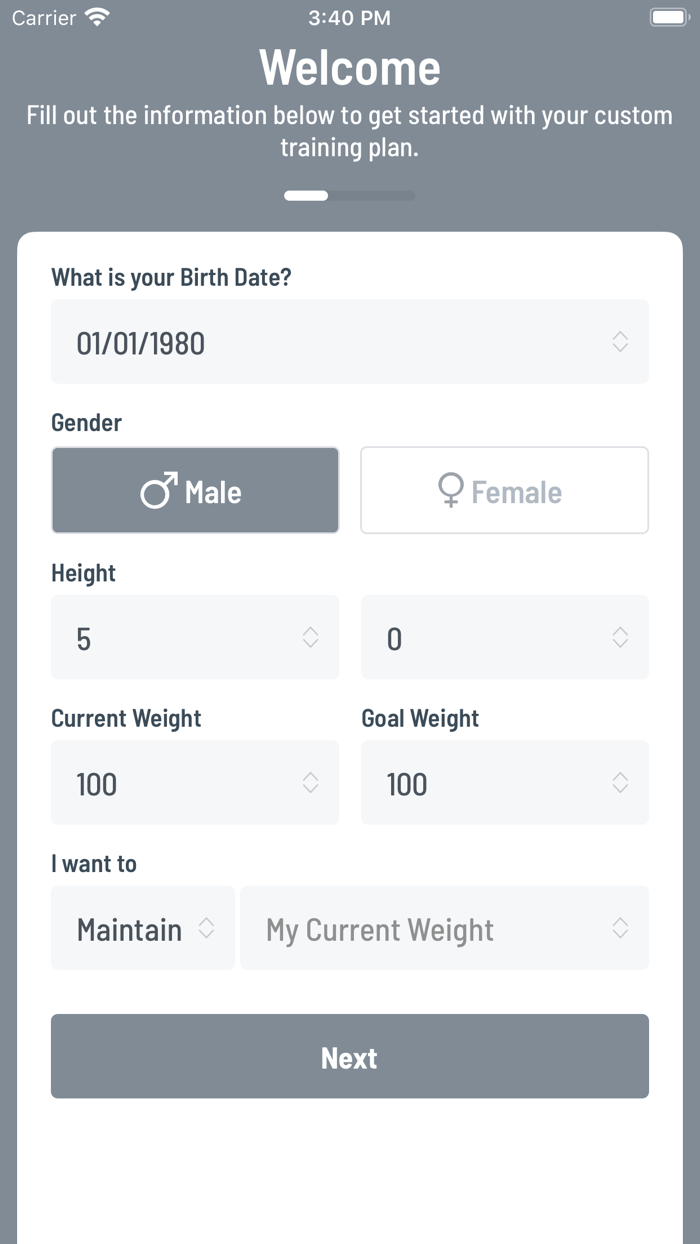Click the birth date up-down chevron icon
The width and height of the screenshot is (700, 1244).
point(620,342)
